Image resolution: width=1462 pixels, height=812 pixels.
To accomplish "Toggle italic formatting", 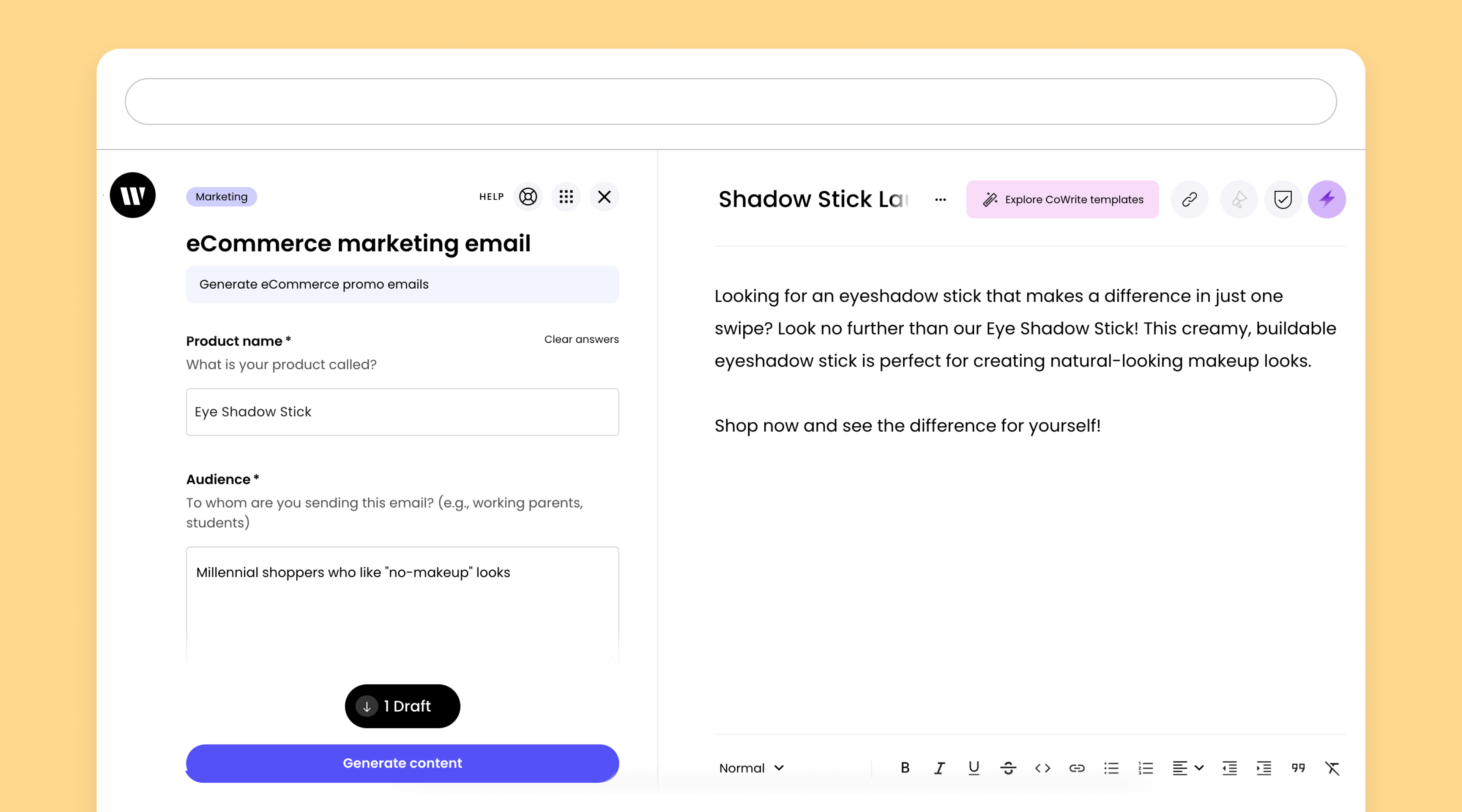I will coord(939,768).
